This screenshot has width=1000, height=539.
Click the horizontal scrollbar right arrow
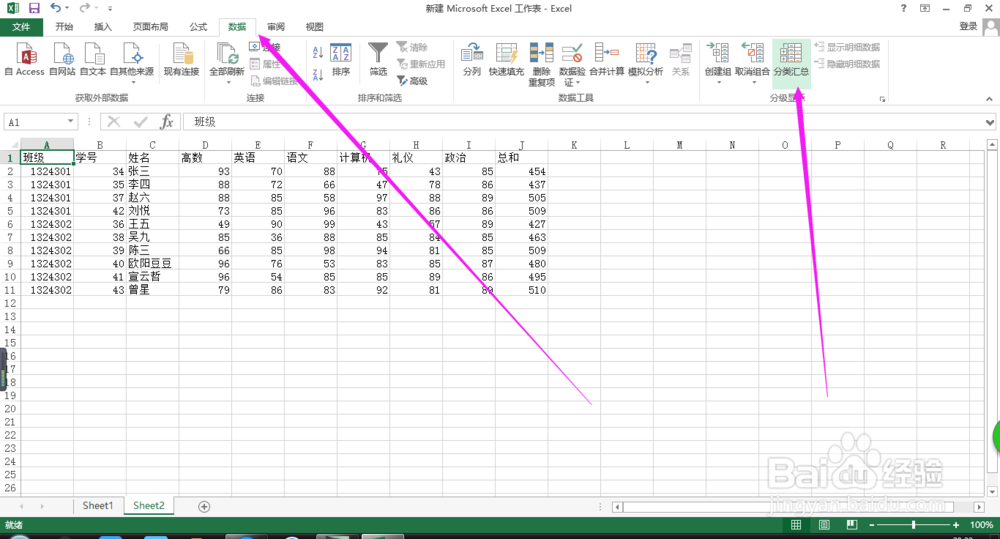(979, 506)
